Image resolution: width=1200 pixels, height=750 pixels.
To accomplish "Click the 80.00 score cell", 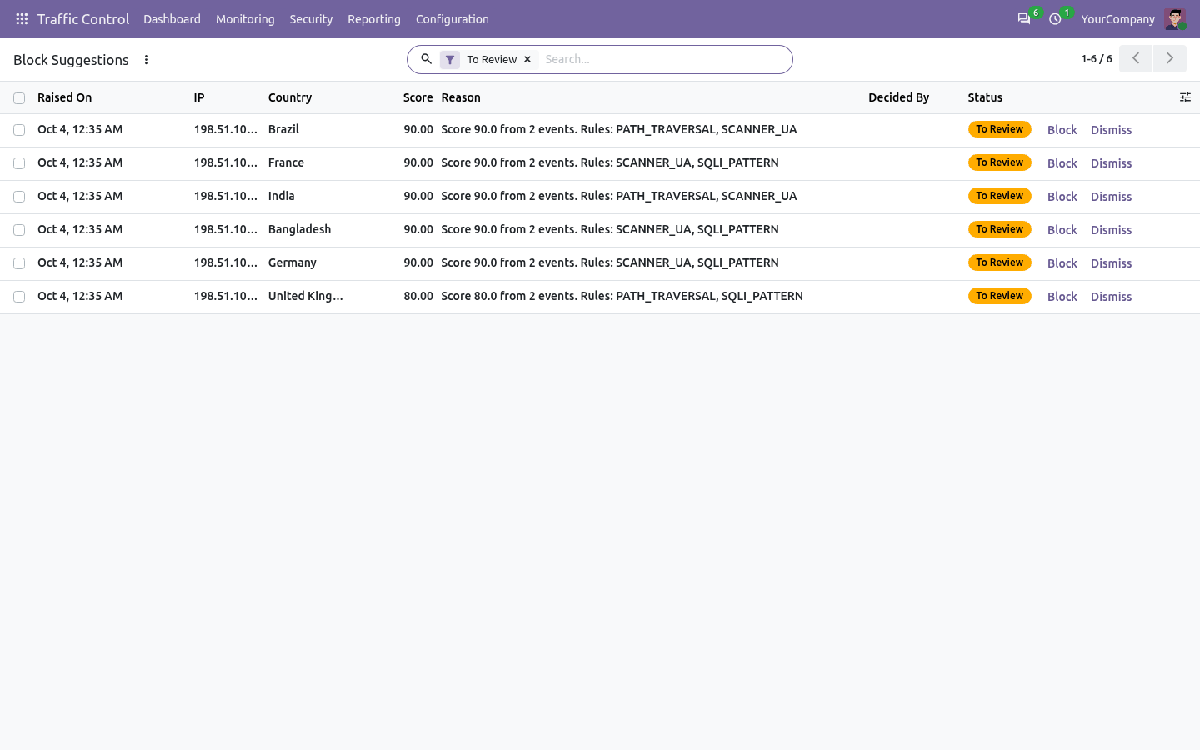I will [418, 297].
